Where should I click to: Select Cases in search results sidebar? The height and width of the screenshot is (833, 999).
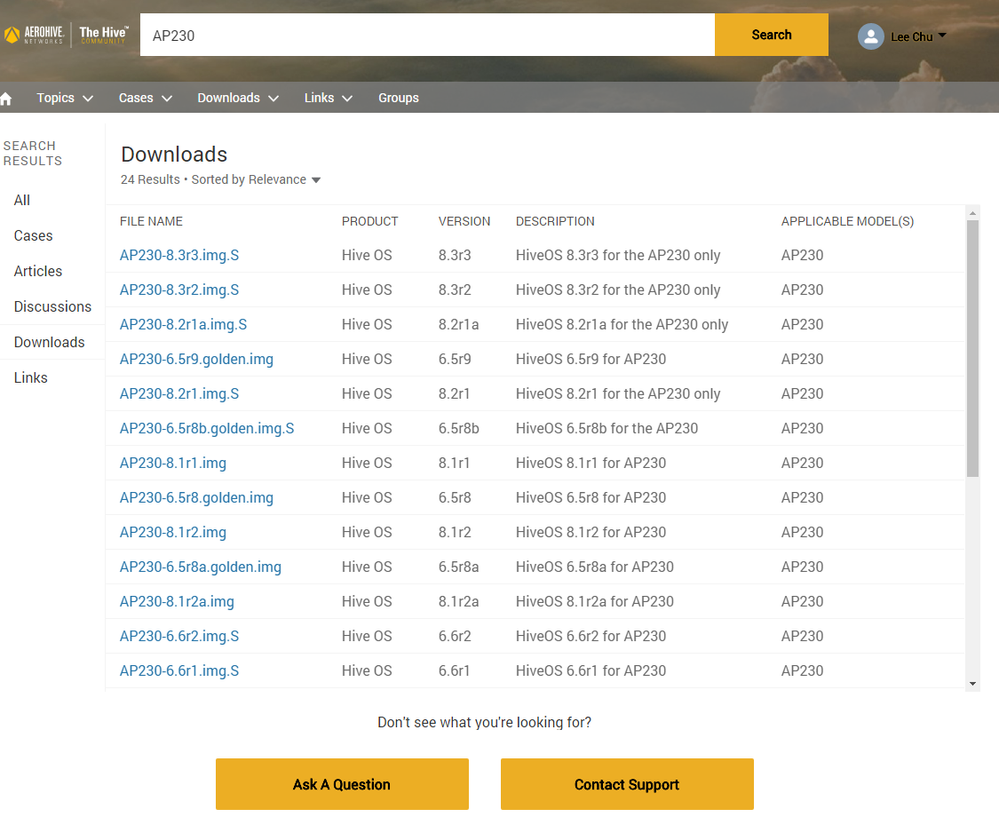pos(33,236)
